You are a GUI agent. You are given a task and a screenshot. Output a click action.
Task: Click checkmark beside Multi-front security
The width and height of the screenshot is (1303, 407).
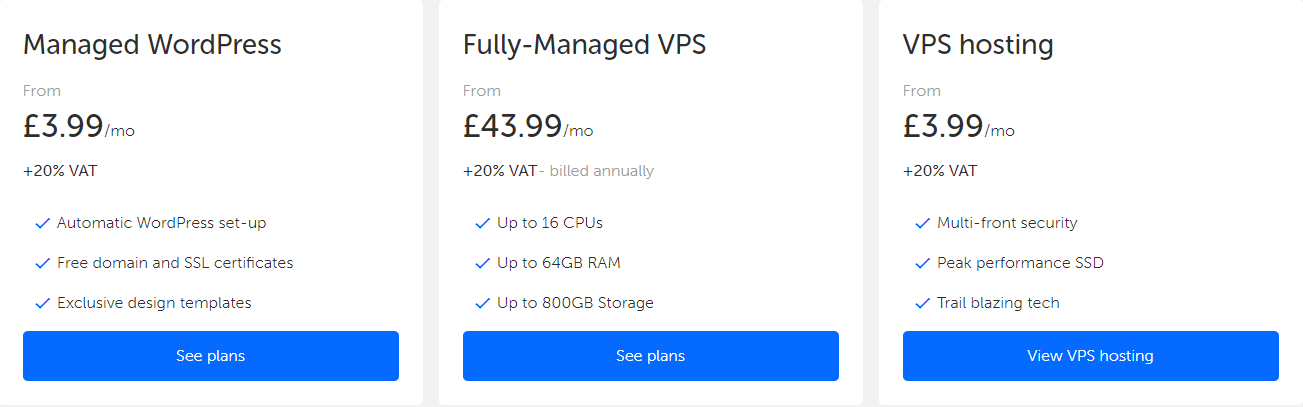922,223
